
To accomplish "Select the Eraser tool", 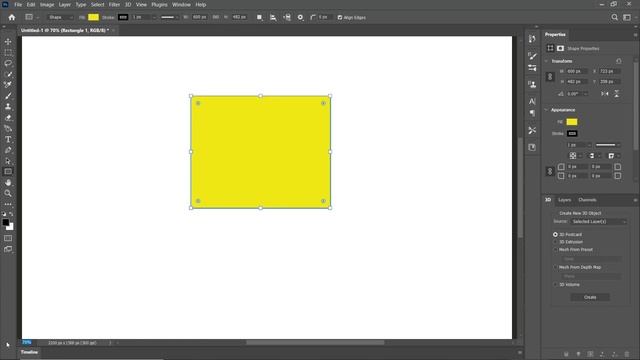I will point(8,118).
